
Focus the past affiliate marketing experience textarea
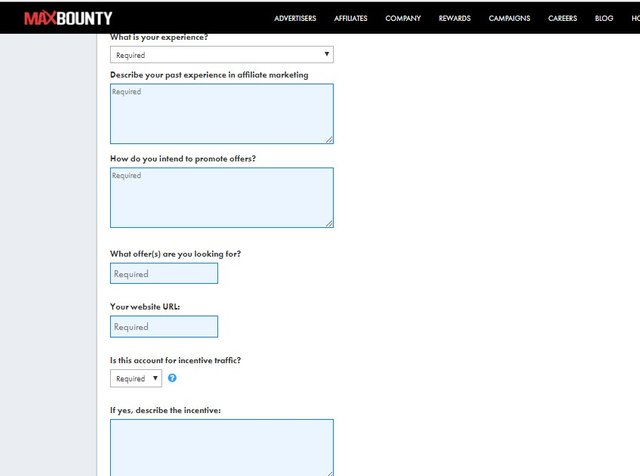point(222,113)
